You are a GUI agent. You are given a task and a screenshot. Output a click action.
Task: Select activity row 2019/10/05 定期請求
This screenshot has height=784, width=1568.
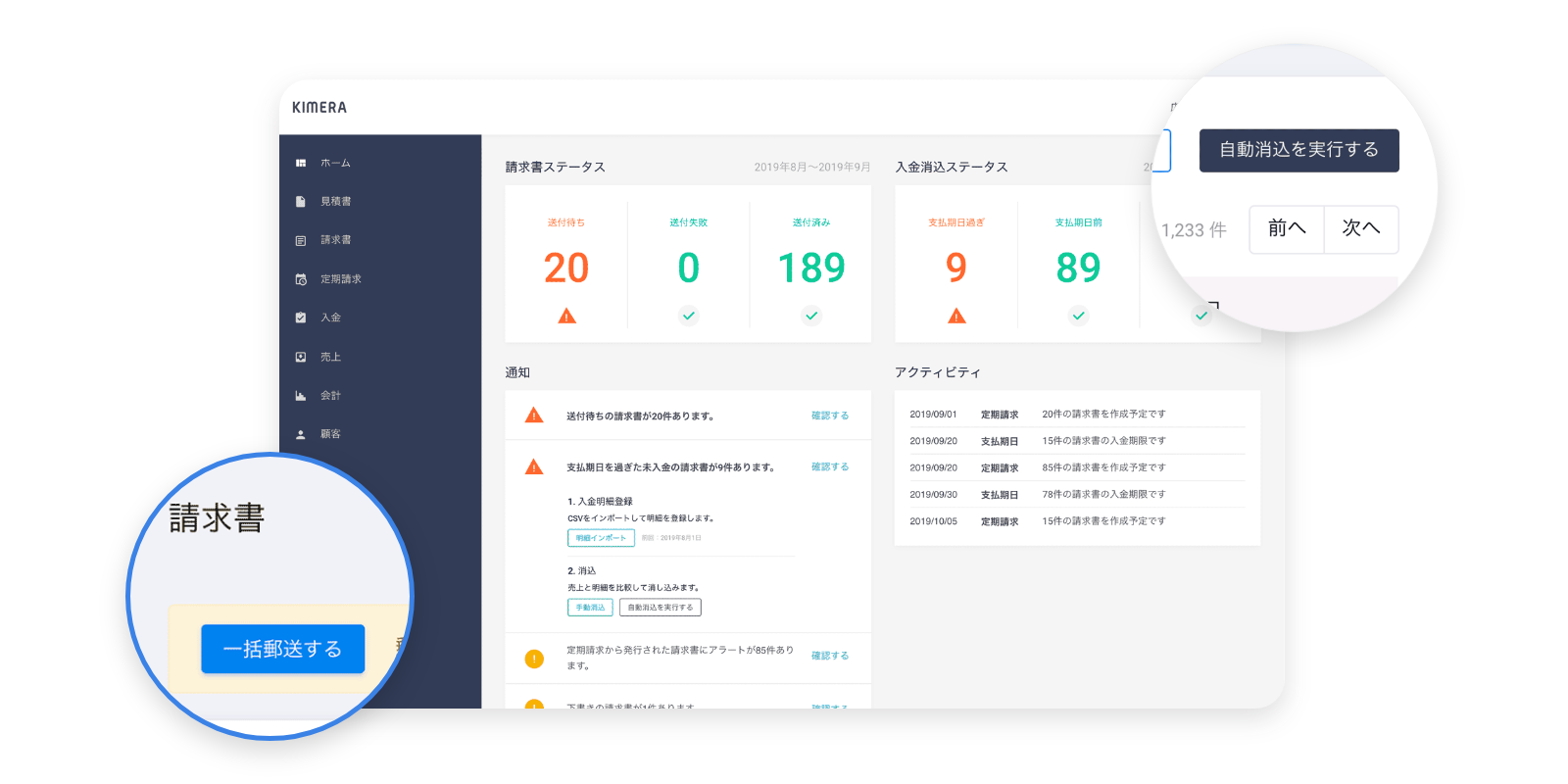[x=1077, y=521]
